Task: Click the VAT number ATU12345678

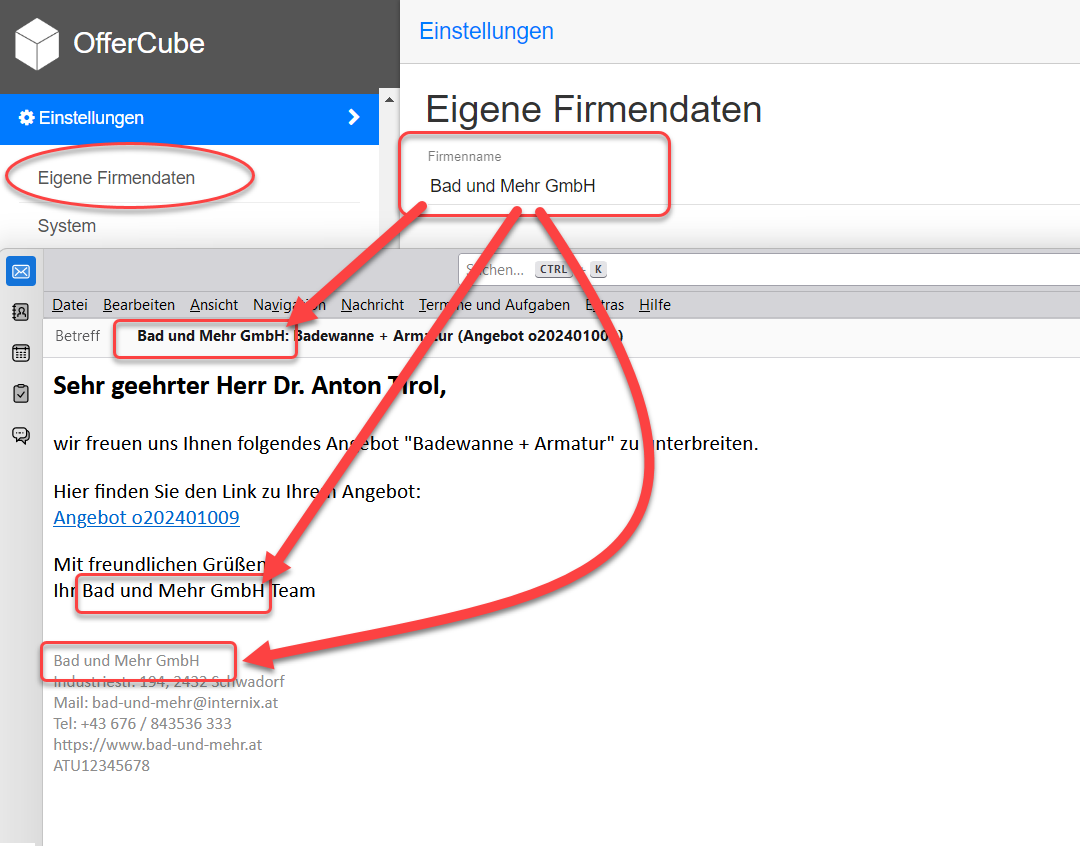Action: click(x=101, y=765)
